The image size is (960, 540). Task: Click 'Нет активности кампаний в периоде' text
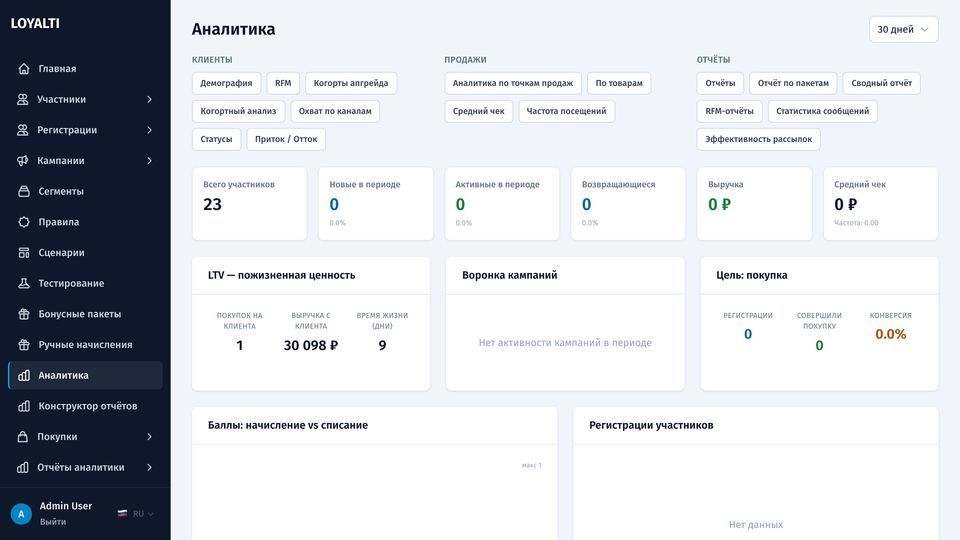(x=564, y=343)
